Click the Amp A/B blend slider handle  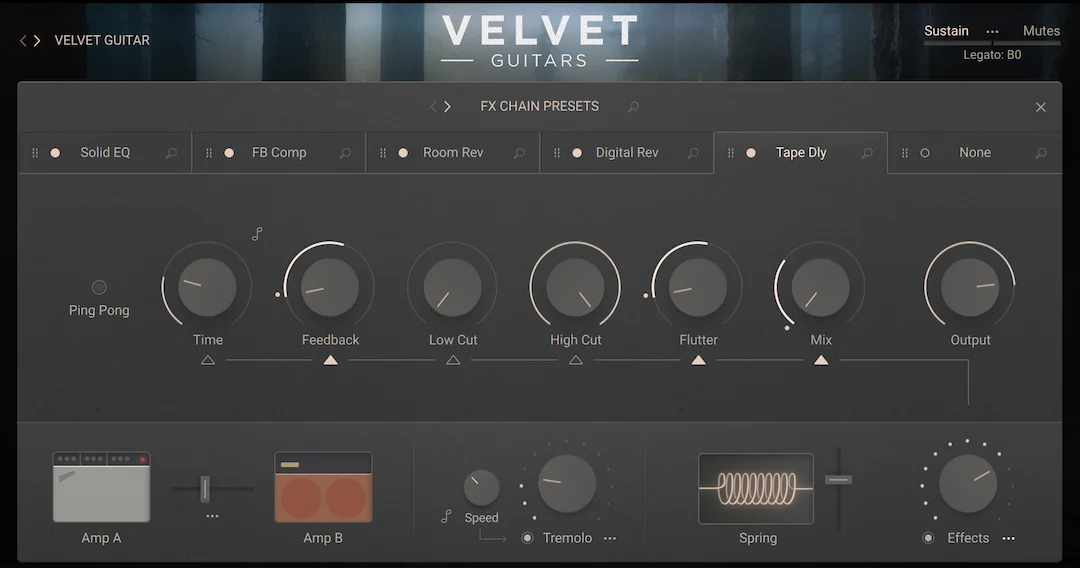[x=205, y=489]
